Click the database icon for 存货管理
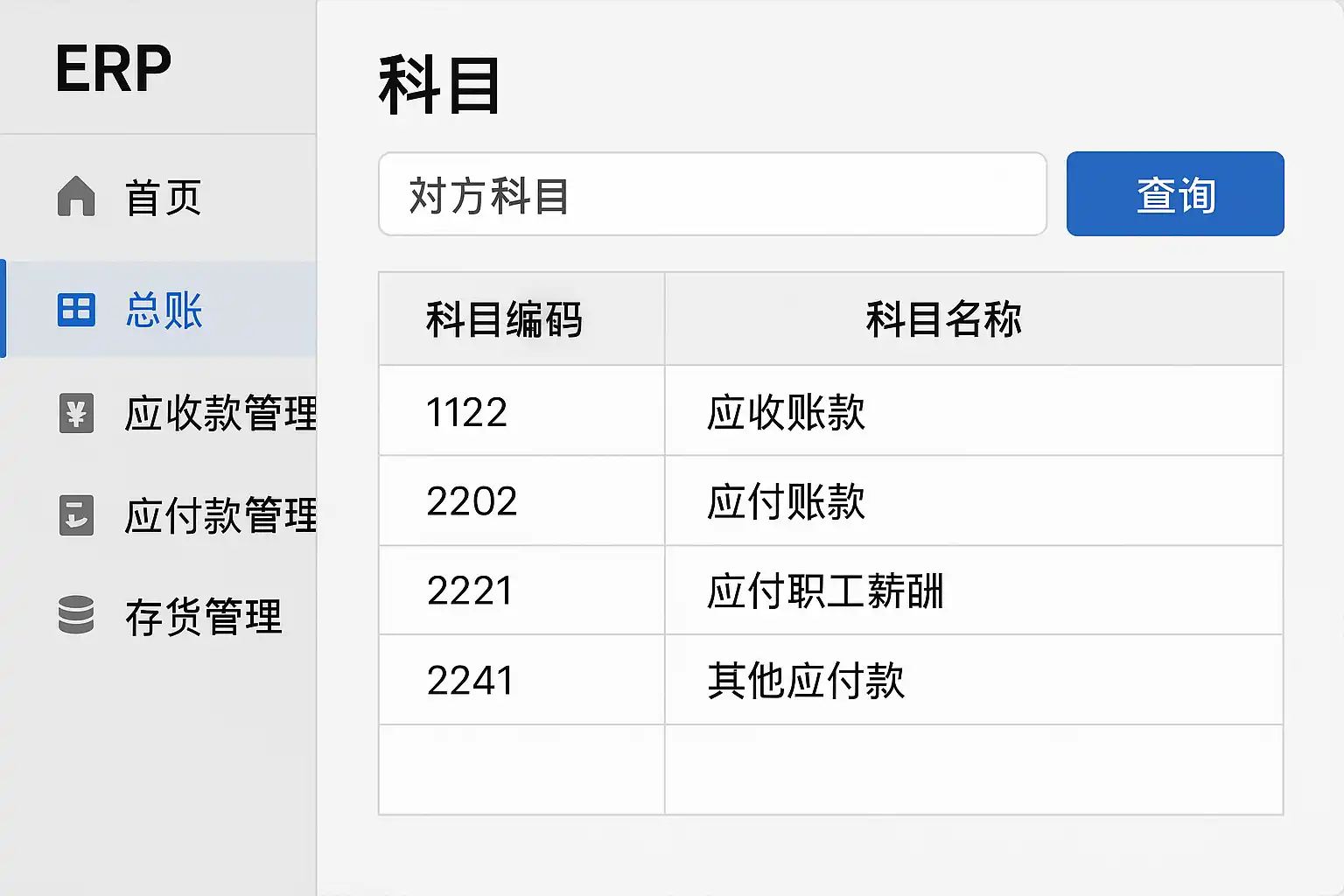This screenshot has width=1344, height=896. pos(76,615)
